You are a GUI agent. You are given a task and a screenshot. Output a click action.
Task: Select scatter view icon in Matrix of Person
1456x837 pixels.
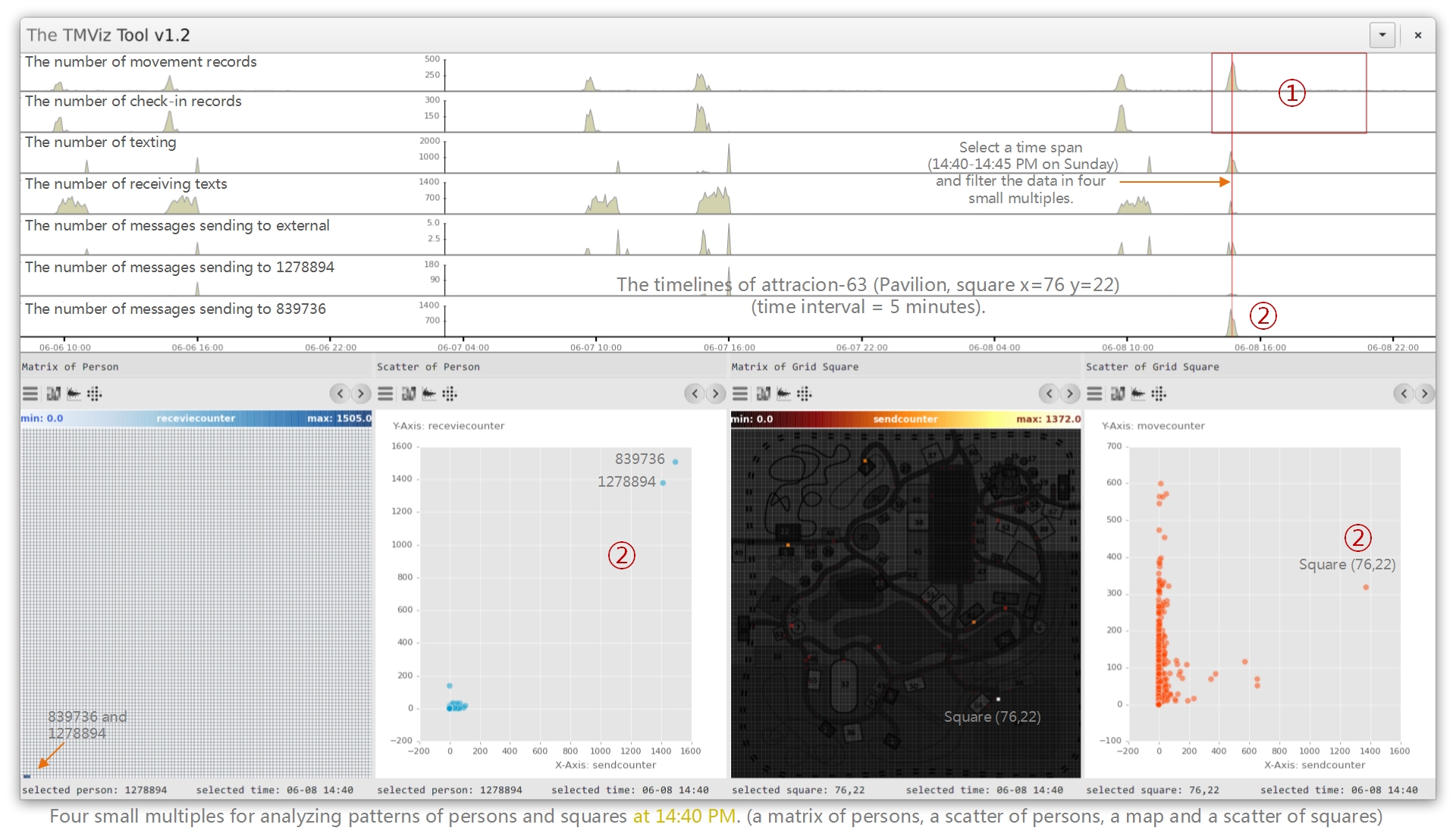click(x=94, y=393)
